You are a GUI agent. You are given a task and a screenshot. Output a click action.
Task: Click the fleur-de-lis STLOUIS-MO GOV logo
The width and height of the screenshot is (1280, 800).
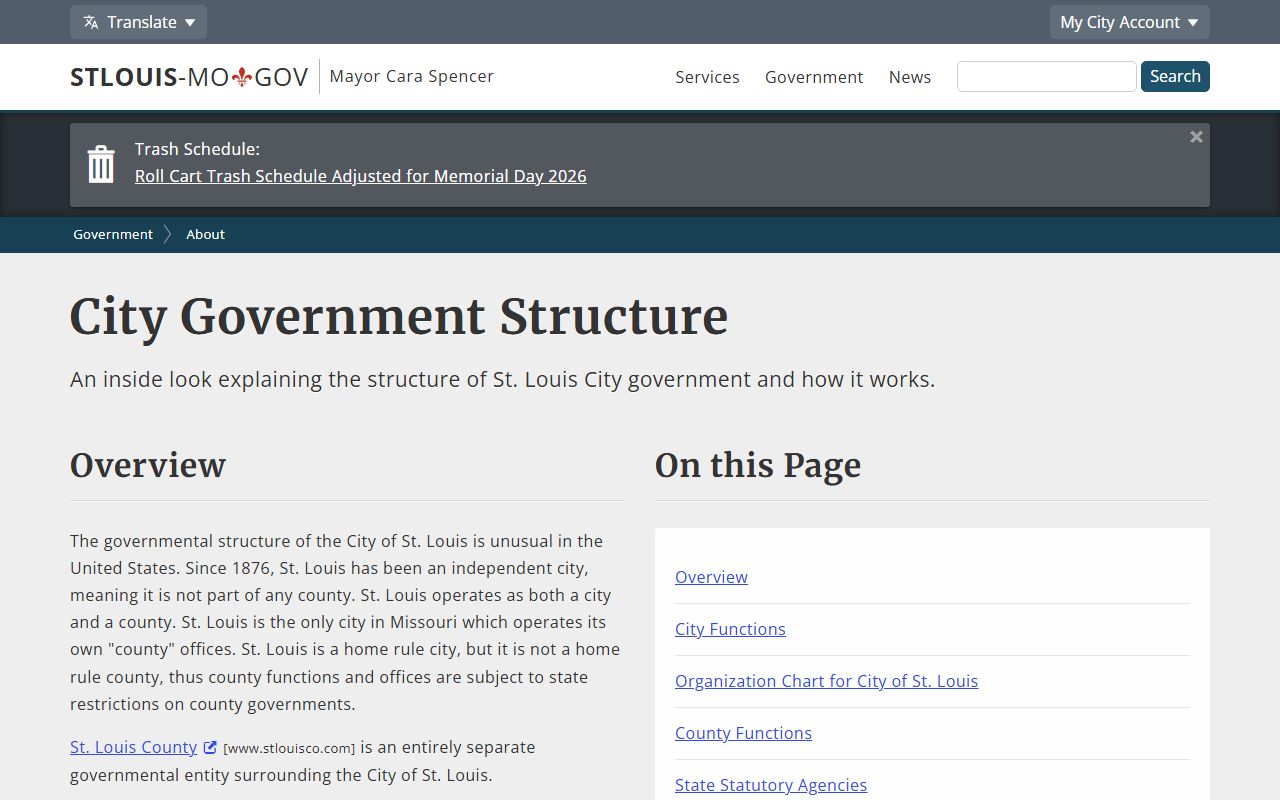[x=189, y=77]
